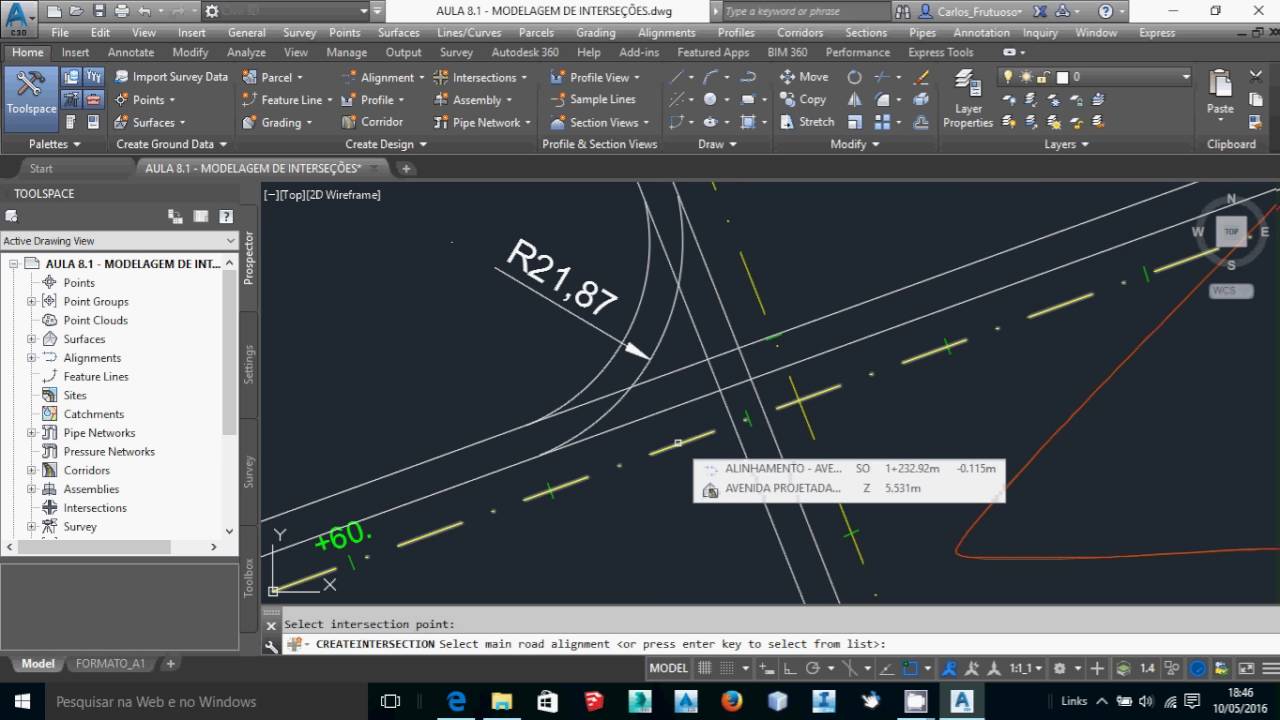Toggle polar tracking in status bar
Image resolution: width=1280 pixels, height=720 pixels.
[813, 668]
